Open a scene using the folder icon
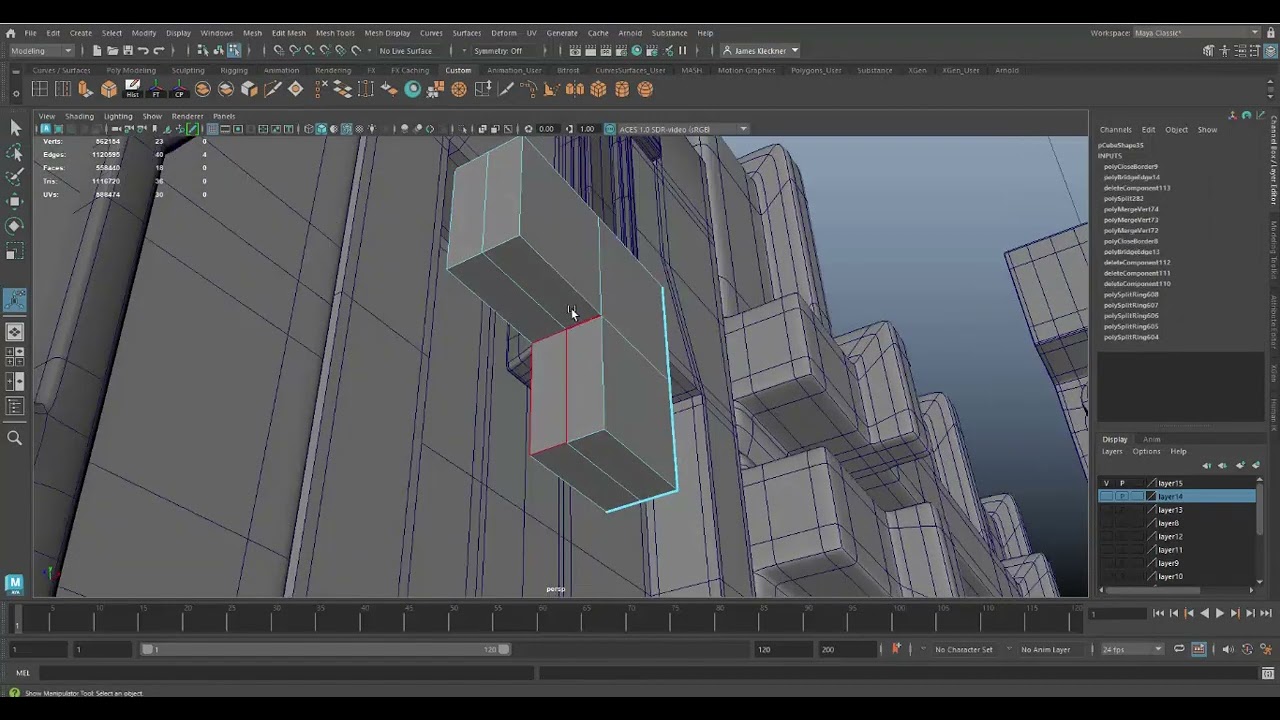 pos(112,51)
